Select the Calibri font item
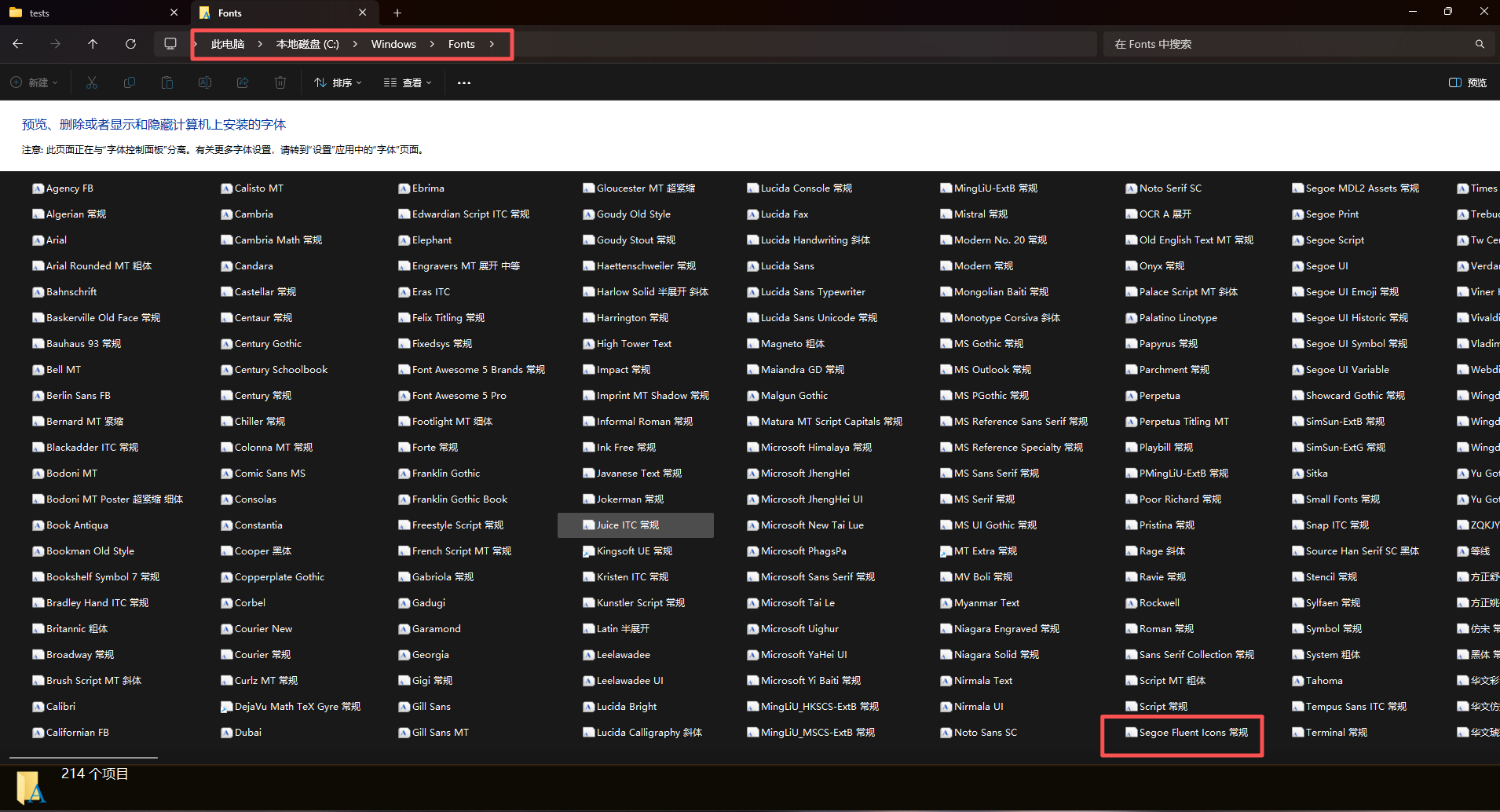 tap(53, 706)
